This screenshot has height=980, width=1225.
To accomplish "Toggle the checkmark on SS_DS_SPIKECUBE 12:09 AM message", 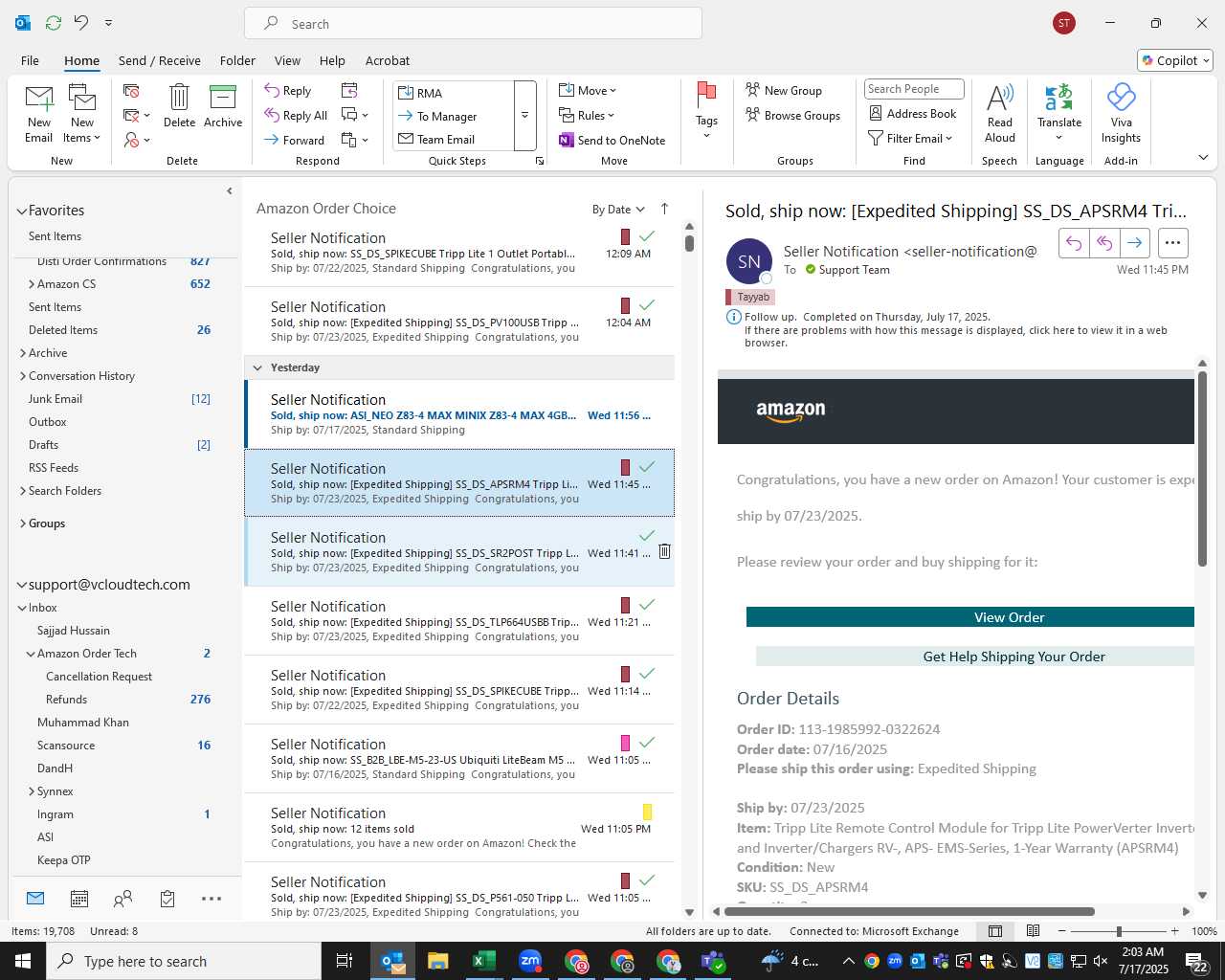I will tap(647, 236).
